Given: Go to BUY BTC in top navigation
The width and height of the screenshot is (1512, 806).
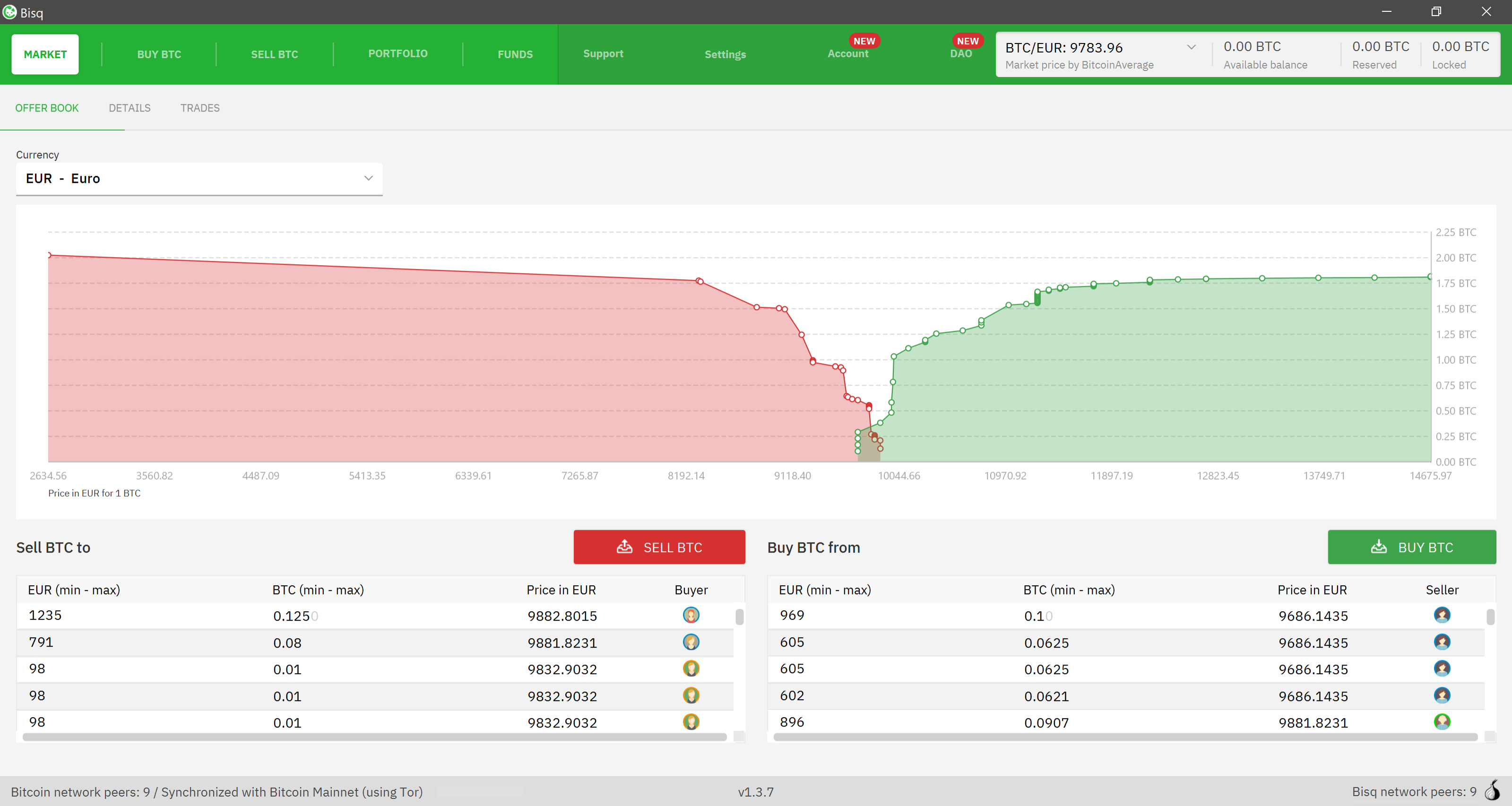Looking at the screenshot, I should 159,54.
